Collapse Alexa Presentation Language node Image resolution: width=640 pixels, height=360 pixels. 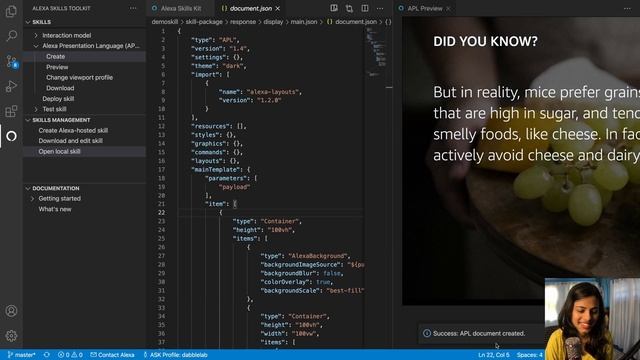tap(36, 46)
